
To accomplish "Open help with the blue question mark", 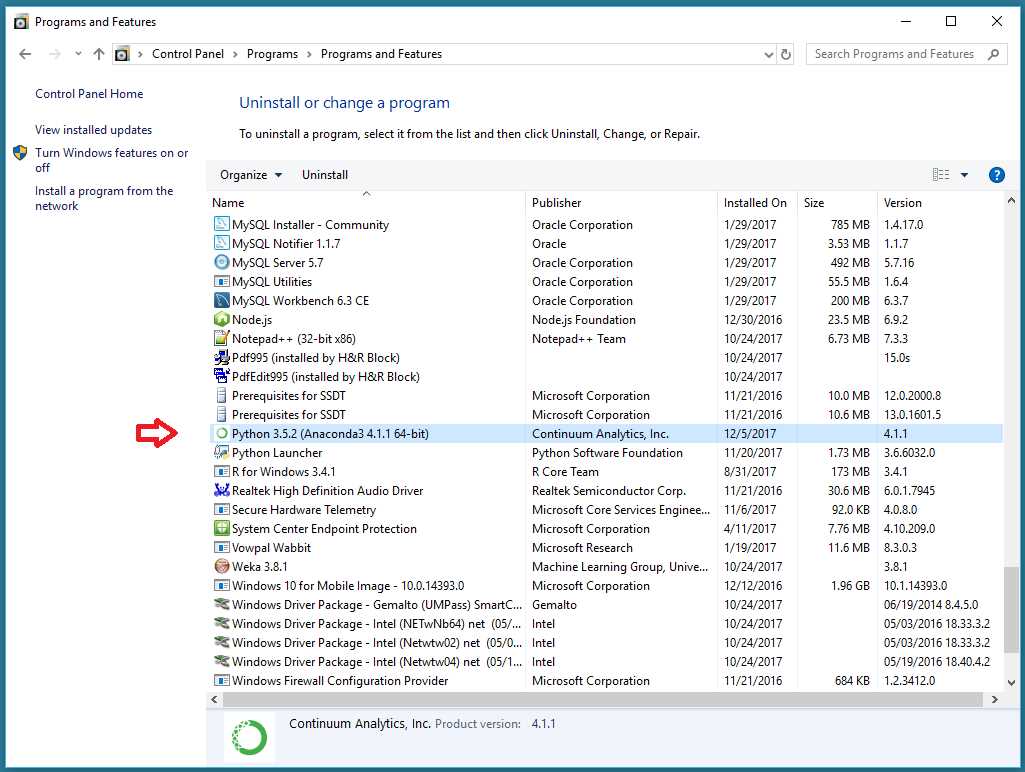I will (x=996, y=175).
